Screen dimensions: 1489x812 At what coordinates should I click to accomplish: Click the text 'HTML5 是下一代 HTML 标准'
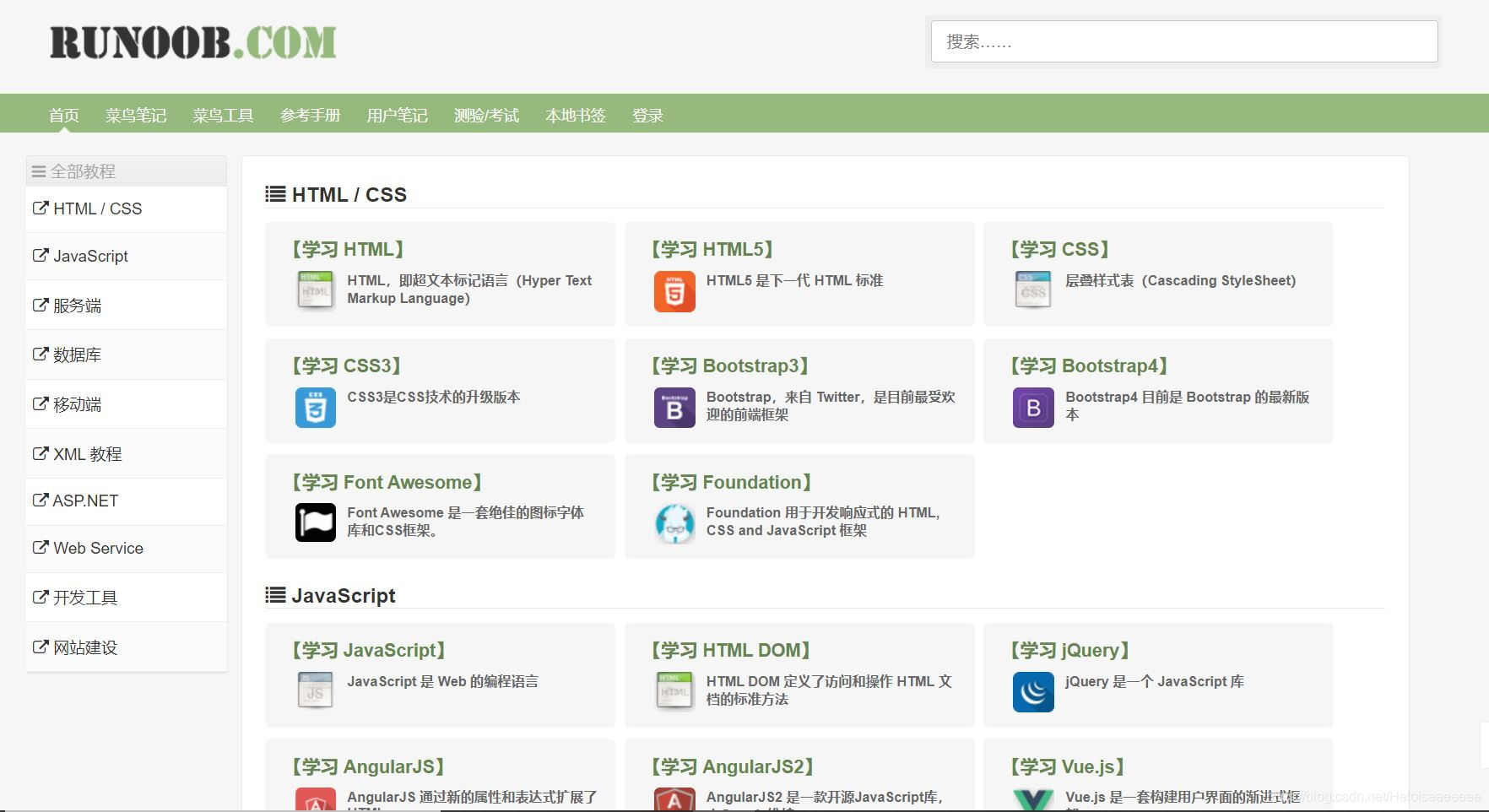point(794,280)
